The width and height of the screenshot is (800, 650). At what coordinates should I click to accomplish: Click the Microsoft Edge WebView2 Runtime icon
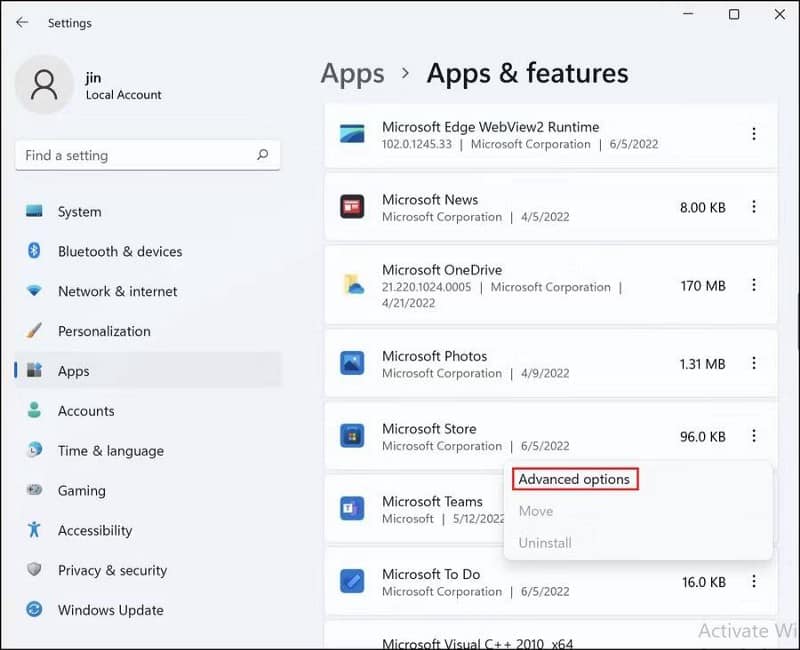point(352,134)
